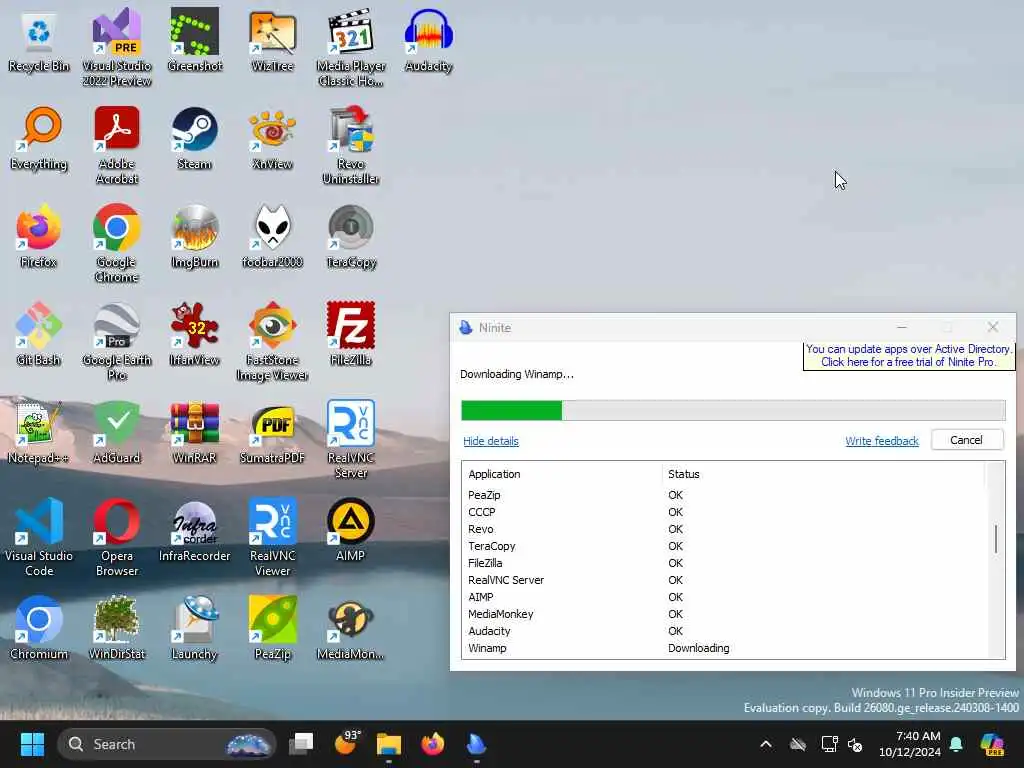The image size is (1024, 768).
Task: Click the MediaMonkey desktop icon
Action: tap(351, 629)
